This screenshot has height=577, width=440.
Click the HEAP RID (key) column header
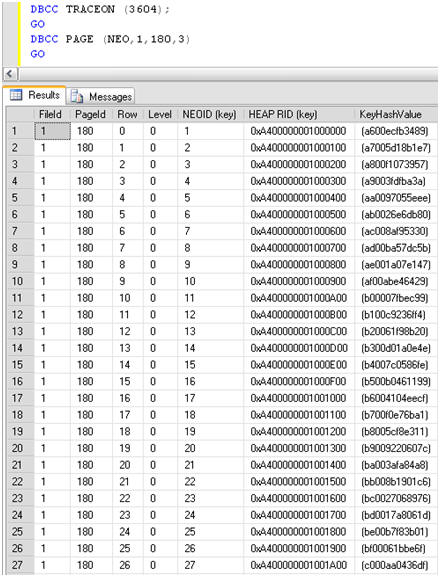(x=283, y=114)
